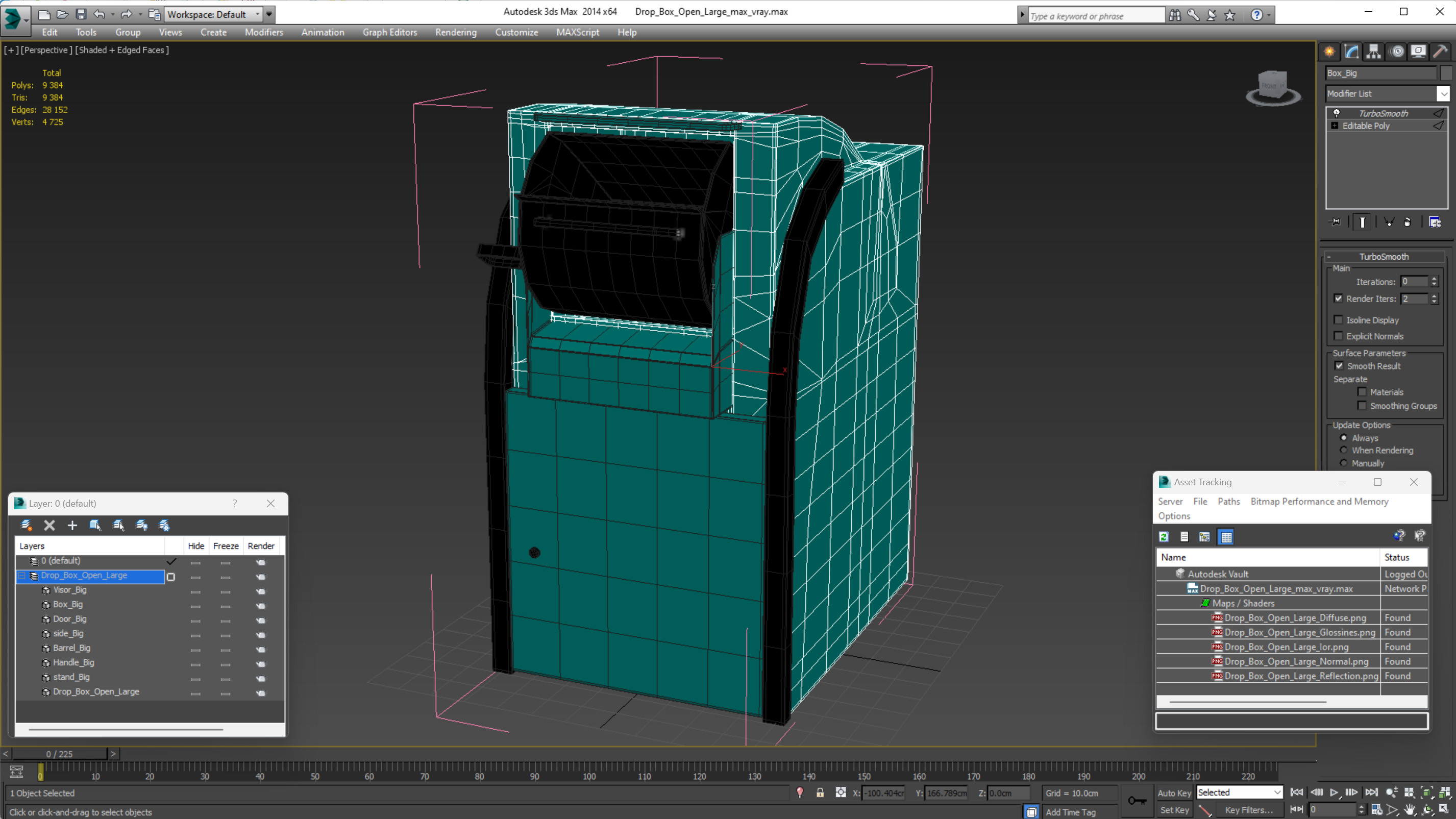
Task: Click Configure Modifier Sets icon
Action: click(x=1435, y=222)
